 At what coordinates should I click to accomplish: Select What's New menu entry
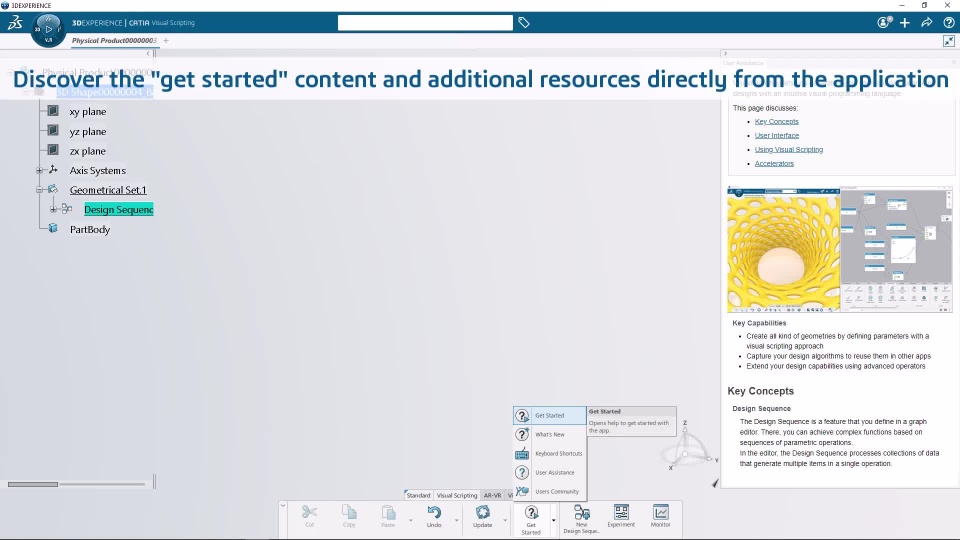[x=550, y=434]
